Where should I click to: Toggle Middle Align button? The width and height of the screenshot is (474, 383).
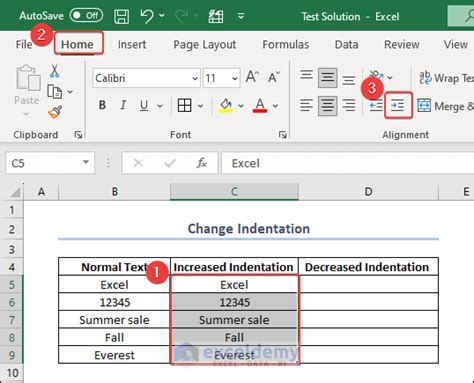tap(327, 78)
